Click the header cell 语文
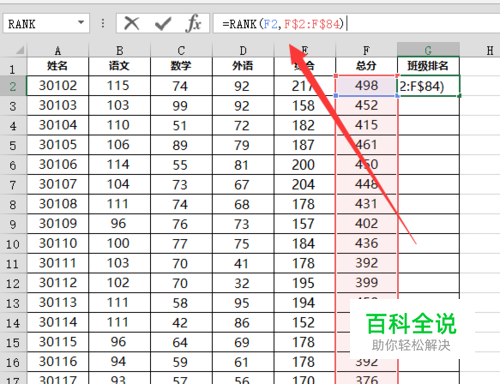500x384 pixels. pyautogui.click(x=119, y=66)
